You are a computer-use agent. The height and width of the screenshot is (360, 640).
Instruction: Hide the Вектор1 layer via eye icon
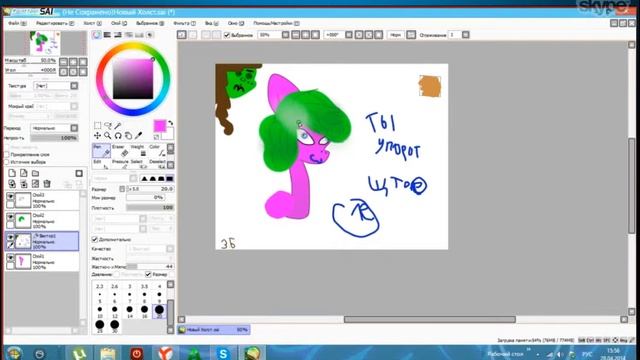(x=10, y=237)
